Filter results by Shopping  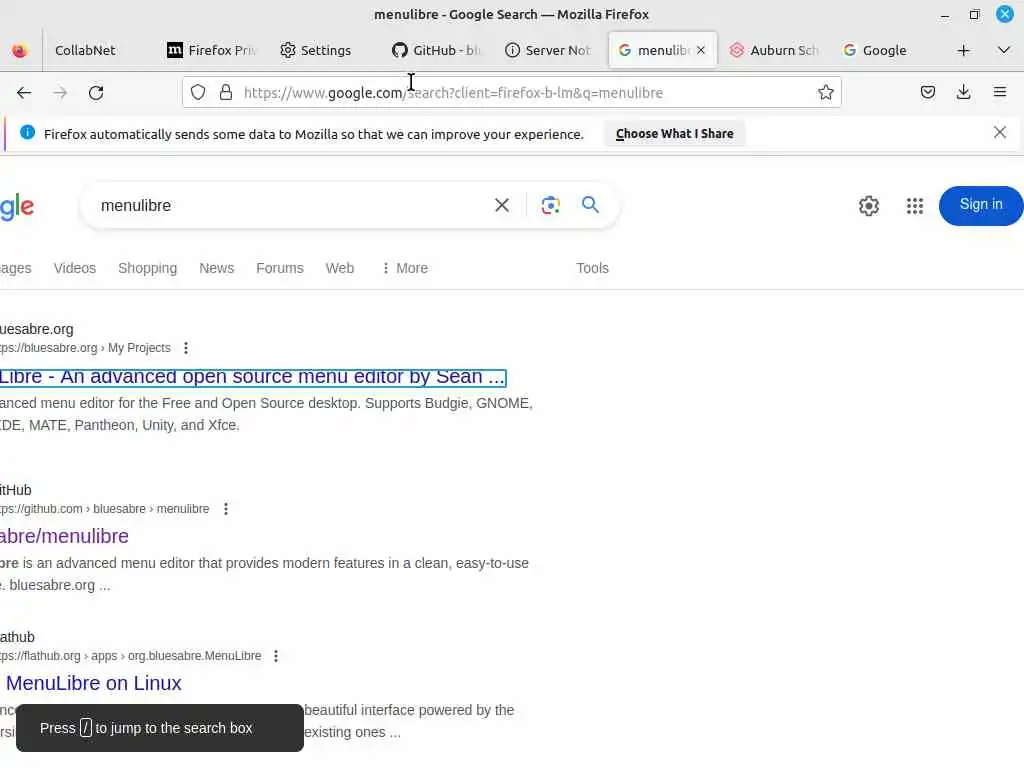pyautogui.click(x=148, y=268)
